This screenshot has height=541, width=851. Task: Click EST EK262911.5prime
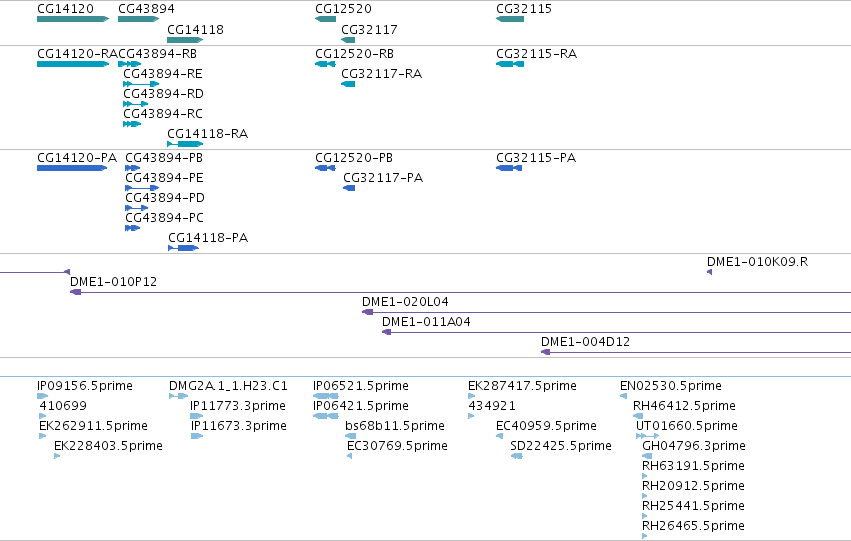coord(42,436)
